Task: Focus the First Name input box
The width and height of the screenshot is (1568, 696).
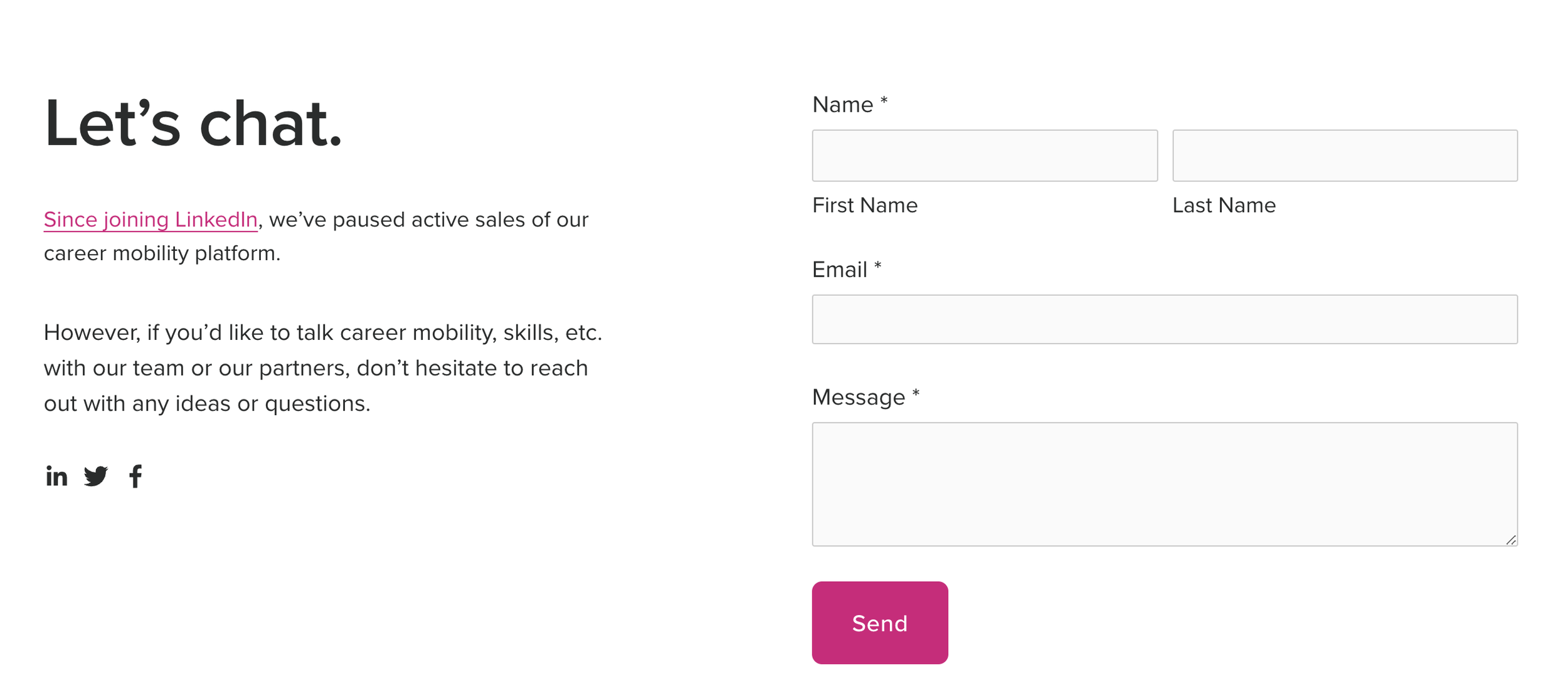Action: [984, 156]
